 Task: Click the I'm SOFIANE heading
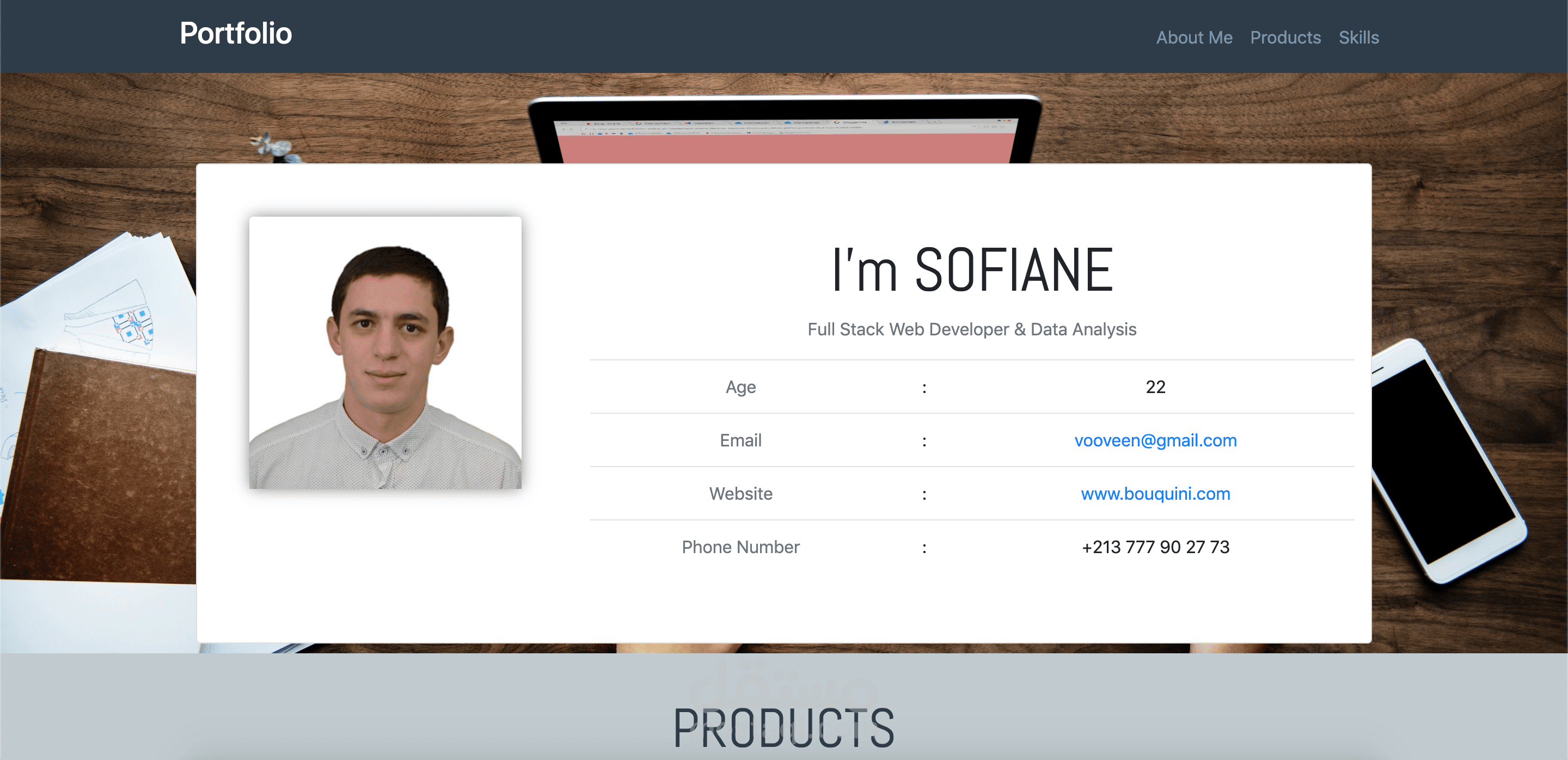click(x=971, y=270)
